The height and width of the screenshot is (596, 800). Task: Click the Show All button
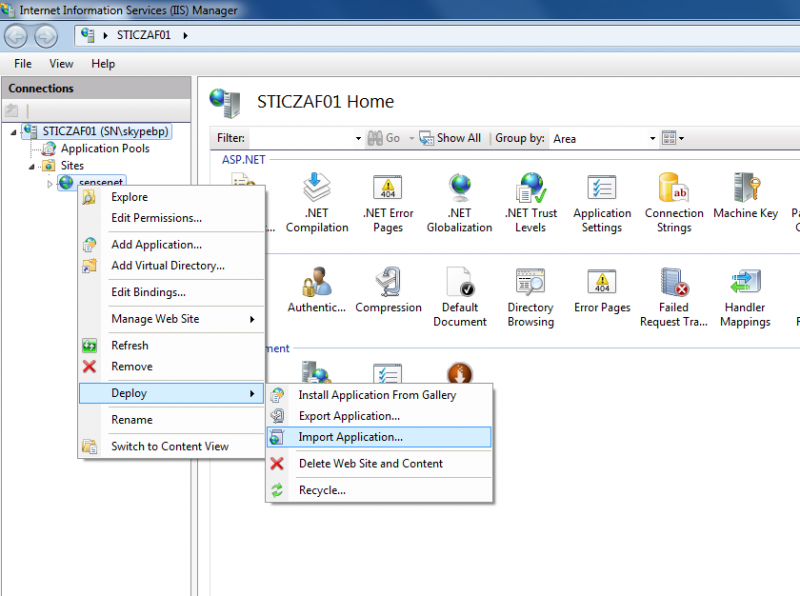(x=450, y=138)
